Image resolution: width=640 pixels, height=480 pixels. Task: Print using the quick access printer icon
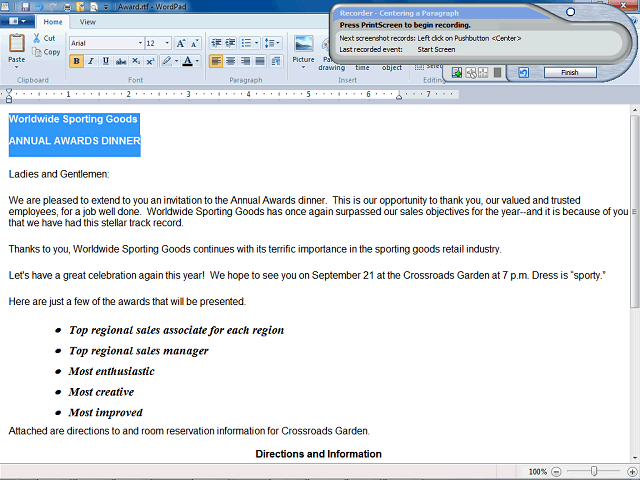coord(67,7)
